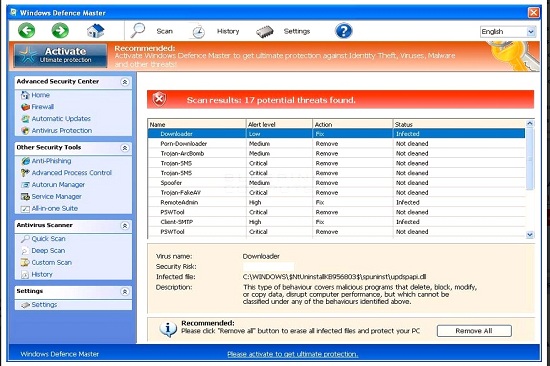Screen dimensions: 550x366
Task: Click the Custom Scan icon
Action: coord(25,262)
